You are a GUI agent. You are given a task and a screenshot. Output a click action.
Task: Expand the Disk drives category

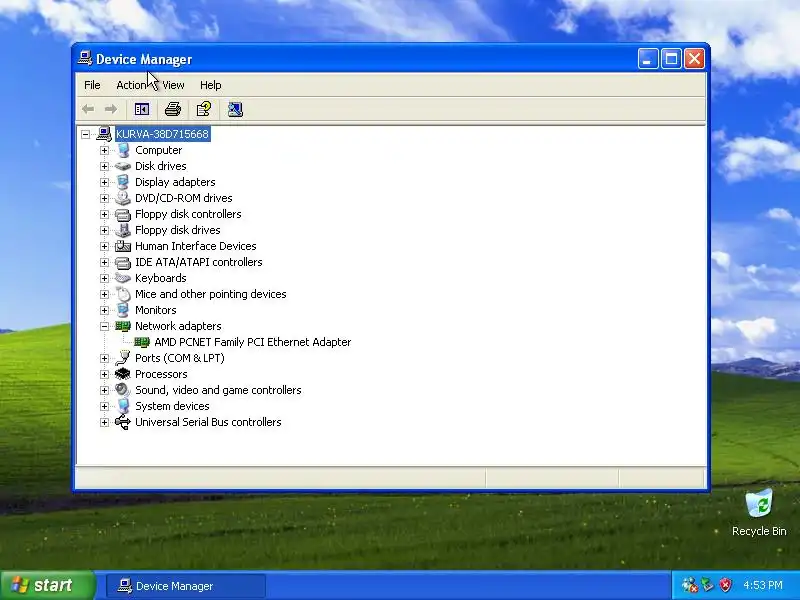click(x=105, y=166)
